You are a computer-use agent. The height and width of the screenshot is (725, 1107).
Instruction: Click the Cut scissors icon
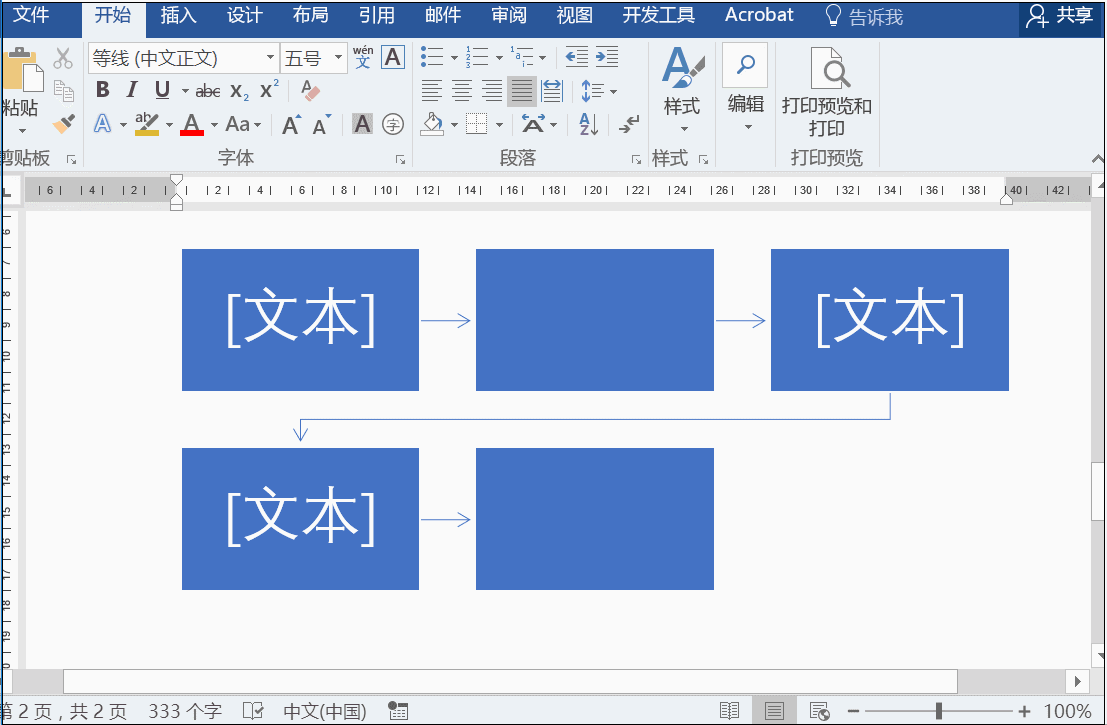point(63,59)
